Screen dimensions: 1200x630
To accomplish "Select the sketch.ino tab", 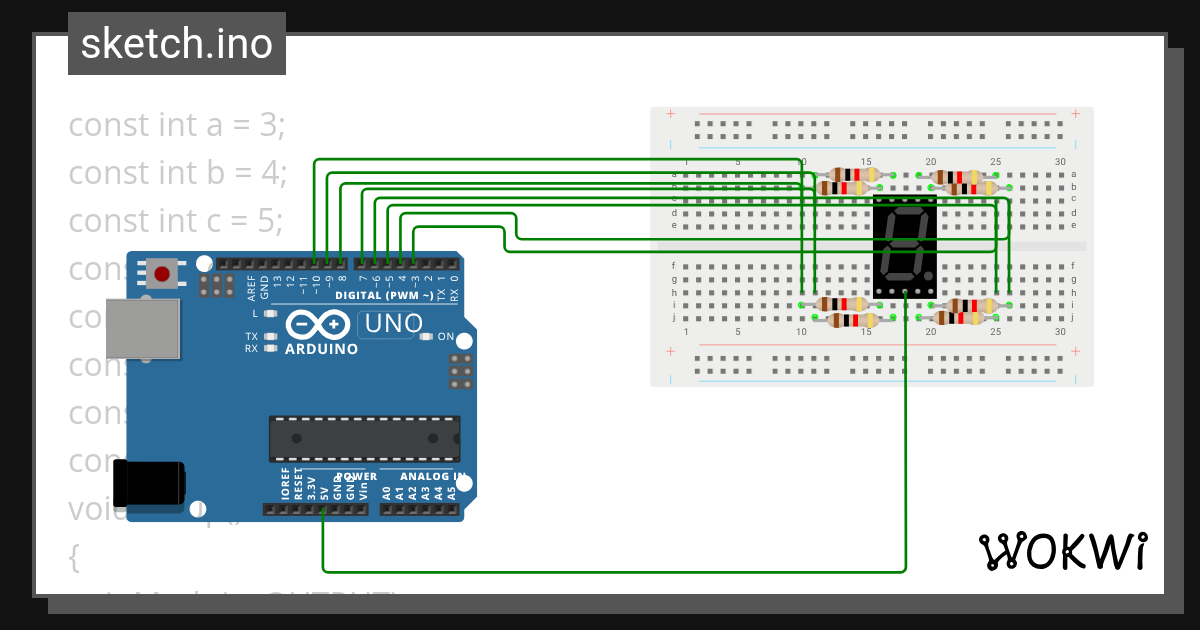I will (x=176, y=43).
